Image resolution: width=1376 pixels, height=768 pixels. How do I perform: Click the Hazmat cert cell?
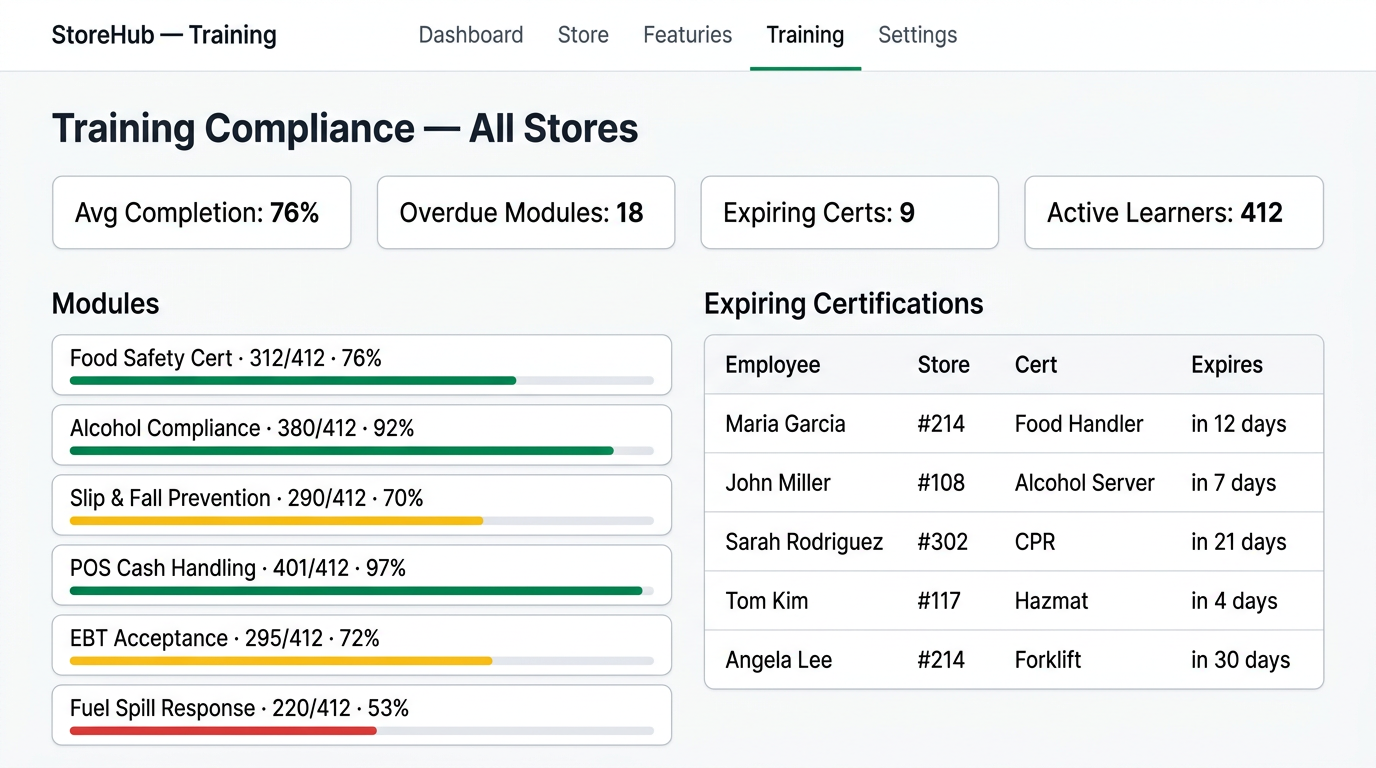(x=1052, y=601)
